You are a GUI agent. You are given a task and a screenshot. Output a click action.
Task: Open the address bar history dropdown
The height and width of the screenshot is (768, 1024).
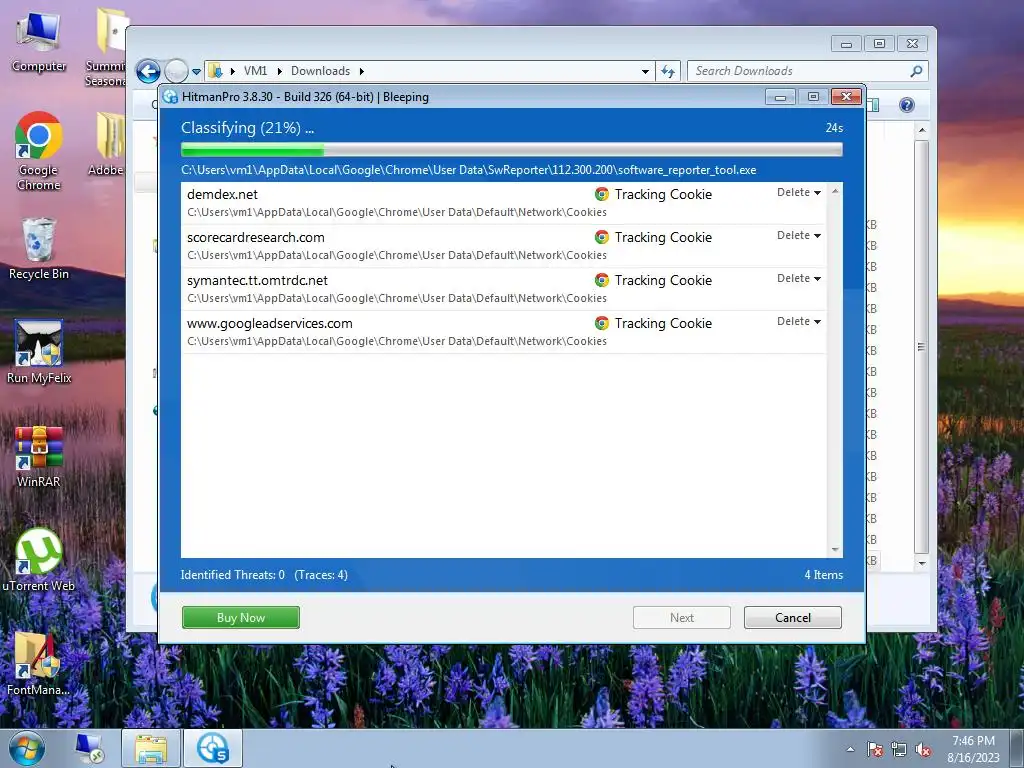click(x=645, y=71)
